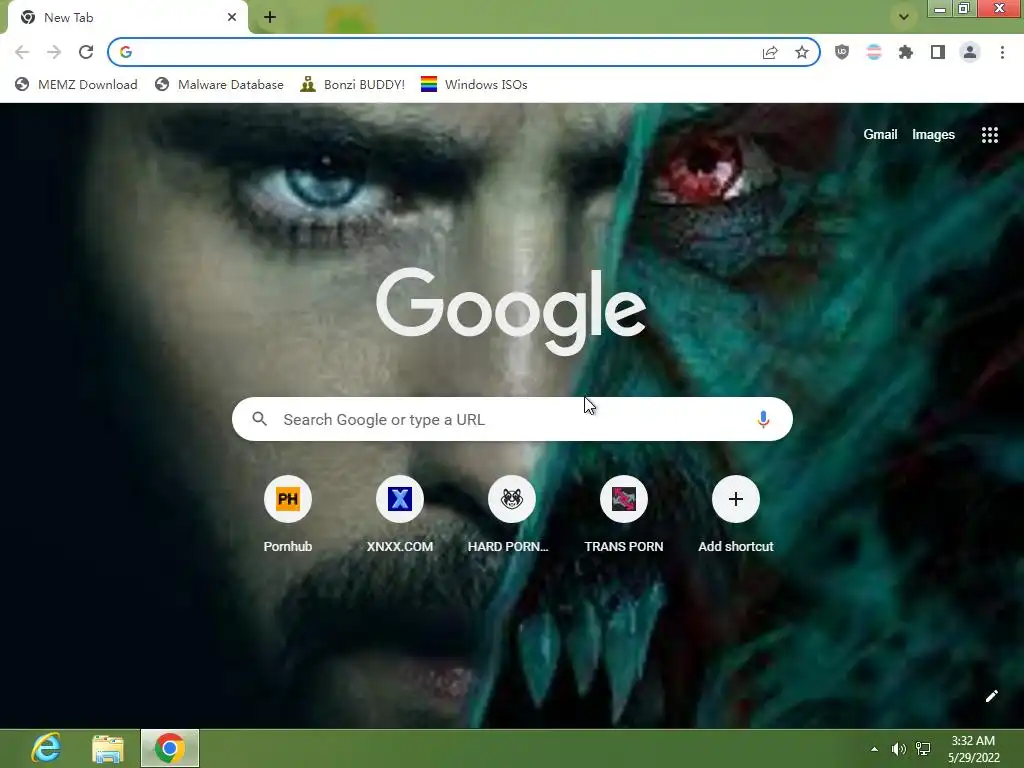Open Windows Explorer from the taskbar
This screenshot has height=768, width=1024.
pyautogui.click(x=108, y=748)
